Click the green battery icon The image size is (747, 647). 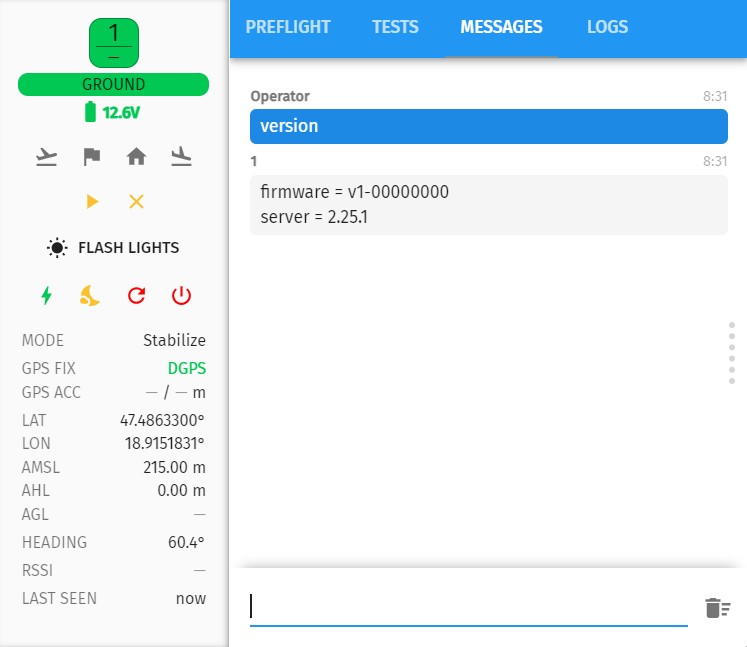click(x=90, y=112)
